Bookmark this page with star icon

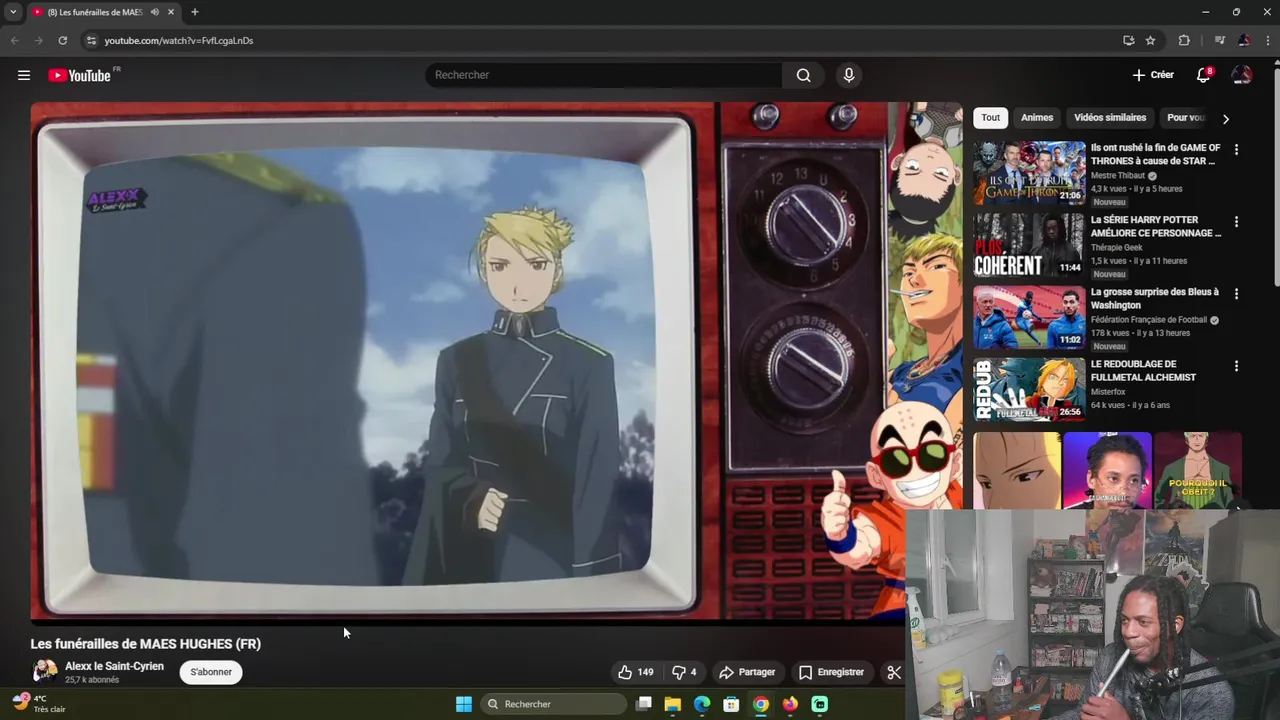(1150, 40)
